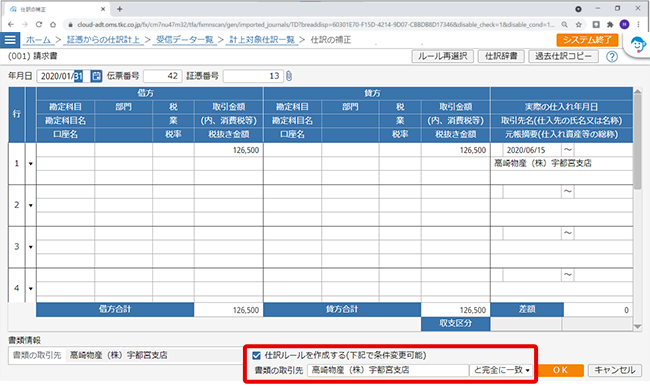Open 計上対象仕訳一覧 breadcrumb link
650x387 pixels.
[262, 40]
